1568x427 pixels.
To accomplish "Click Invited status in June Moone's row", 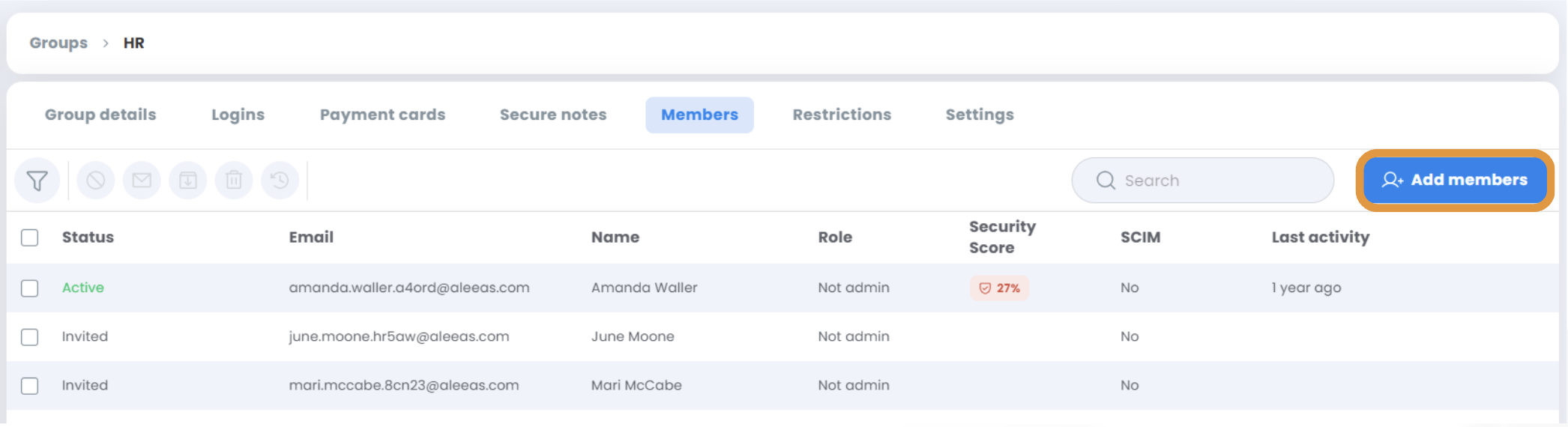I will pyautogui.click(x=85, y=336).
